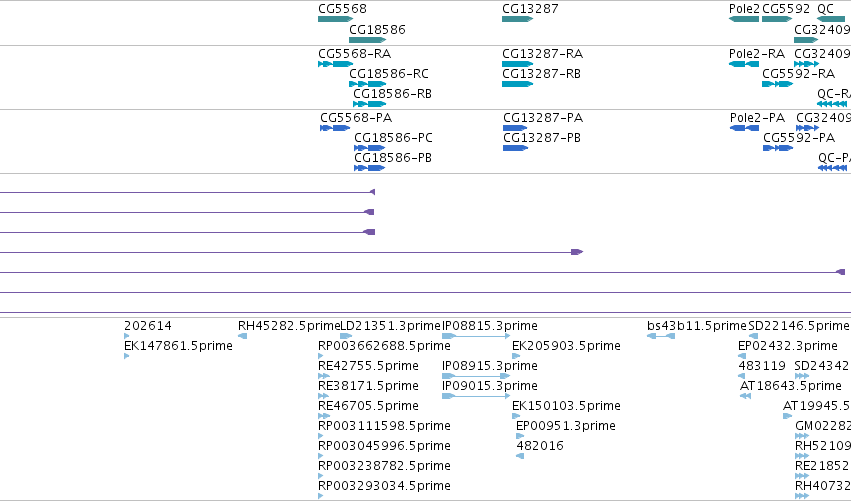Select the LD21351.3prime EST

click(346, 336)
